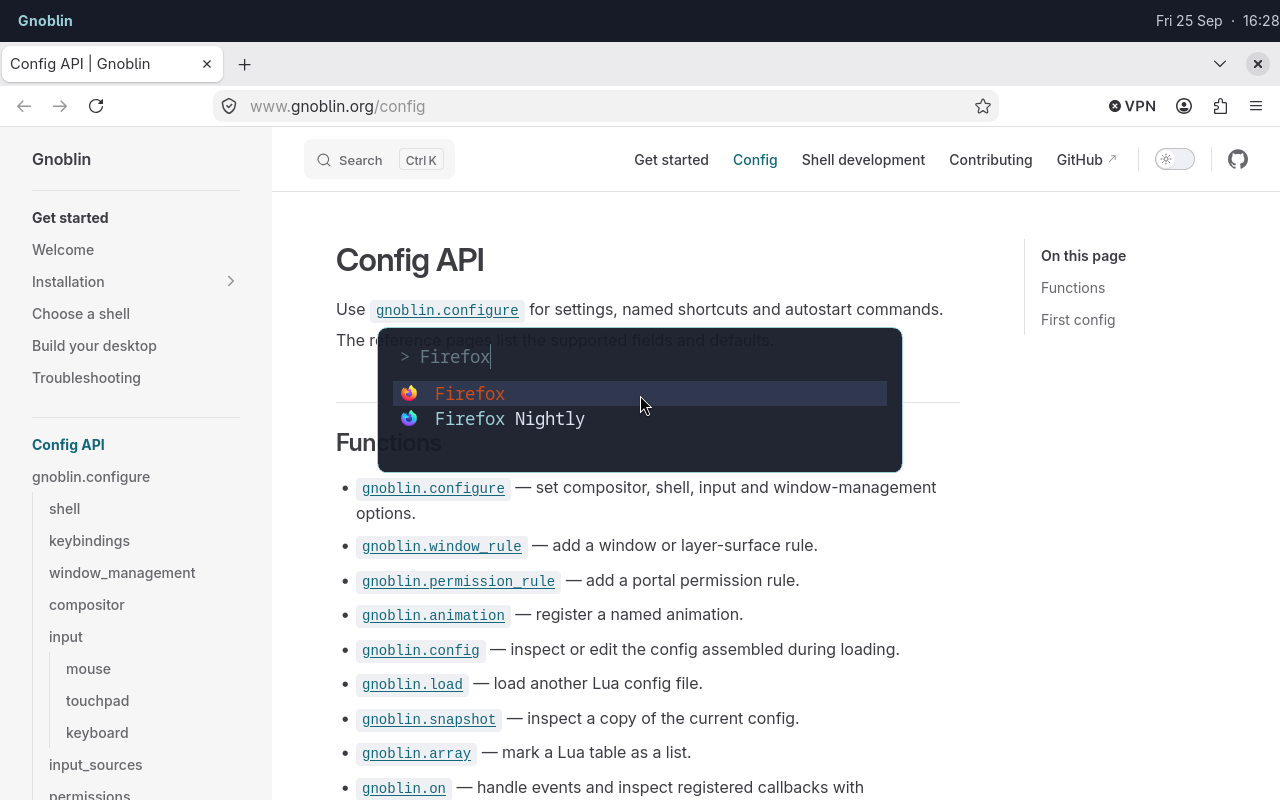Image resolution: width=1280 pixels, height=800 pixels.
Task: Open the Troubleshooting sidebar link
Action: (86, 378)
